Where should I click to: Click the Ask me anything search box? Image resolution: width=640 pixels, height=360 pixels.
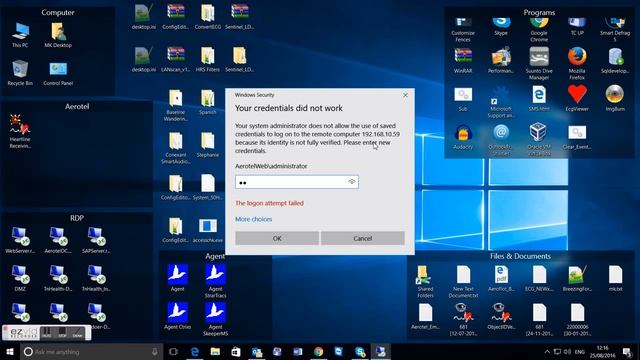point(91,351)
